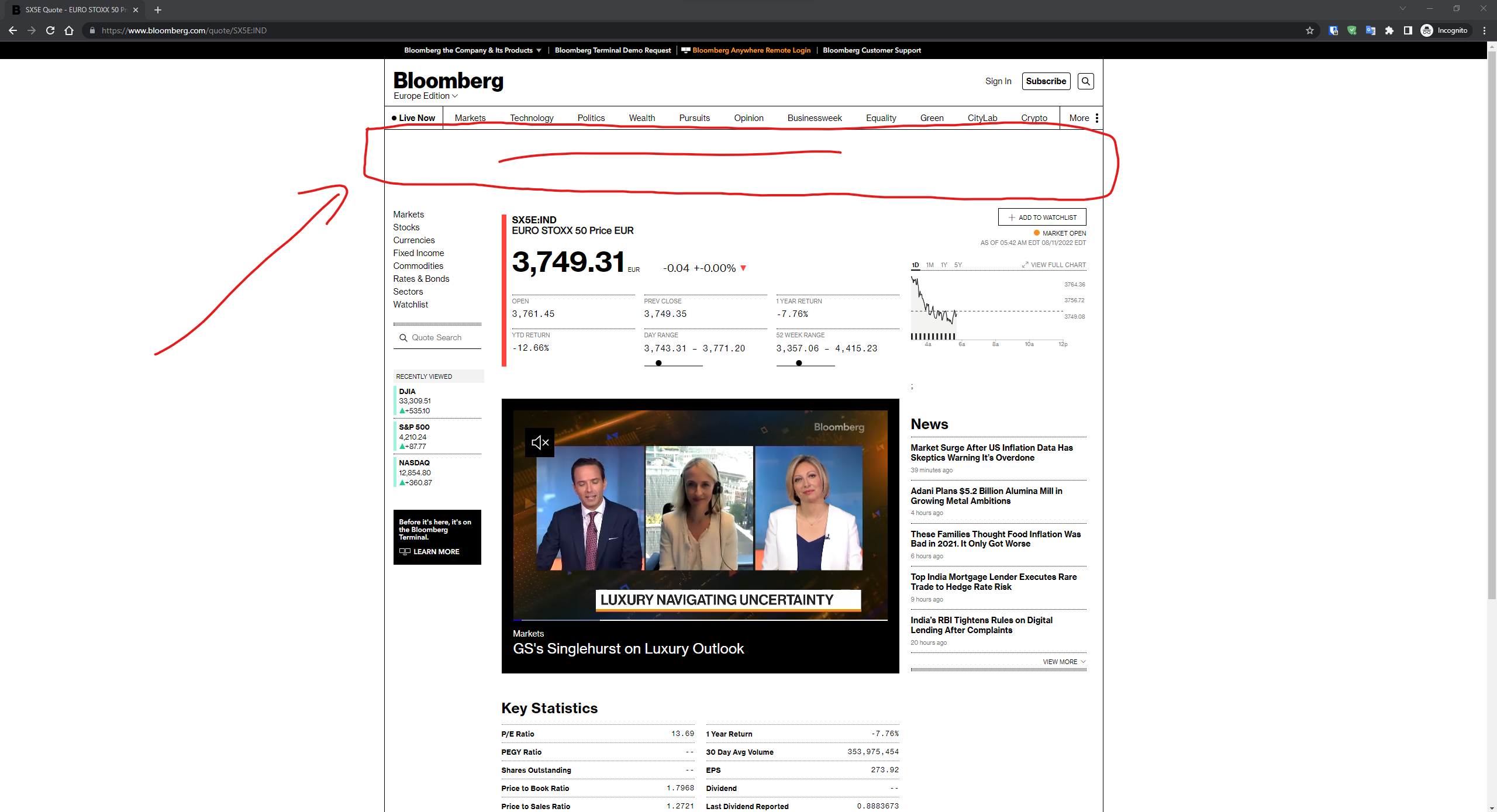Click the search icon next to Subscribe
The image size is (1497, 812).
coord(1085,81)
